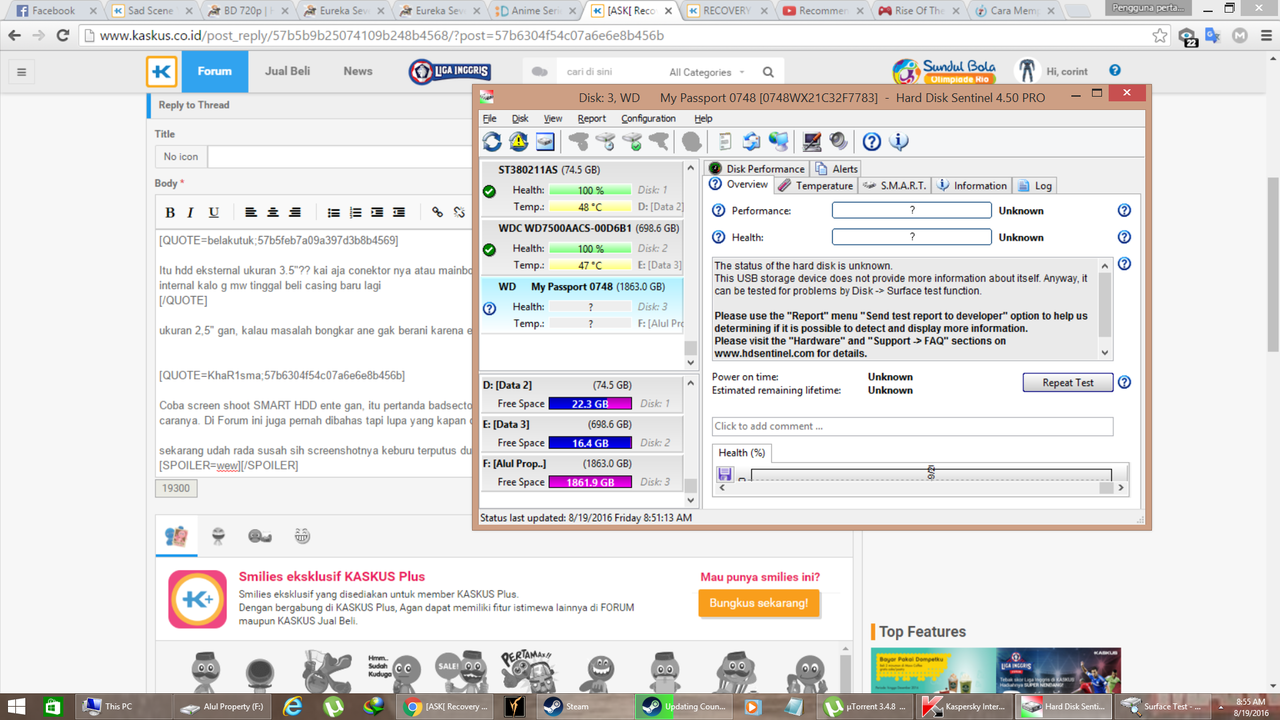
Task: Click the network computers globe toolbar icon
Action: pos(778,142)
